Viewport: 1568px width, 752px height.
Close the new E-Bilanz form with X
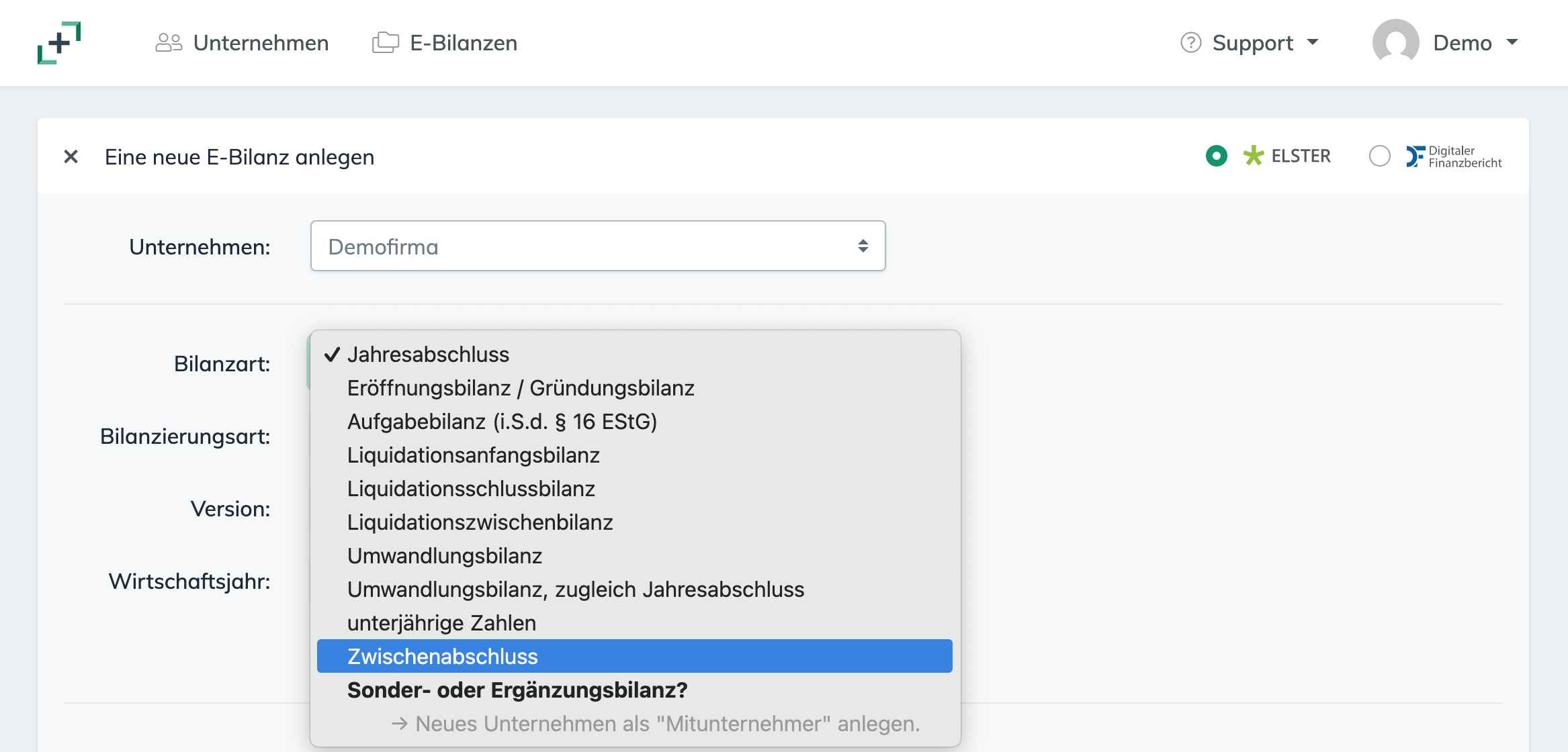71,157
